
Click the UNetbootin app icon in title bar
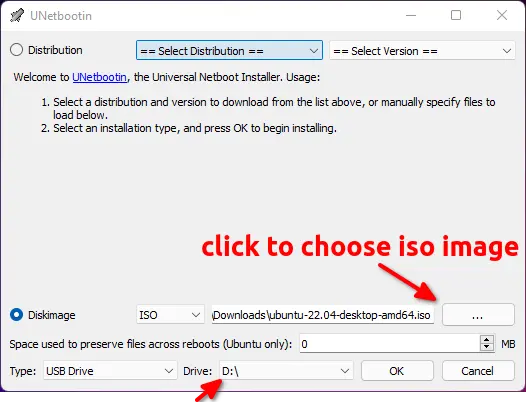coord(17,15)
